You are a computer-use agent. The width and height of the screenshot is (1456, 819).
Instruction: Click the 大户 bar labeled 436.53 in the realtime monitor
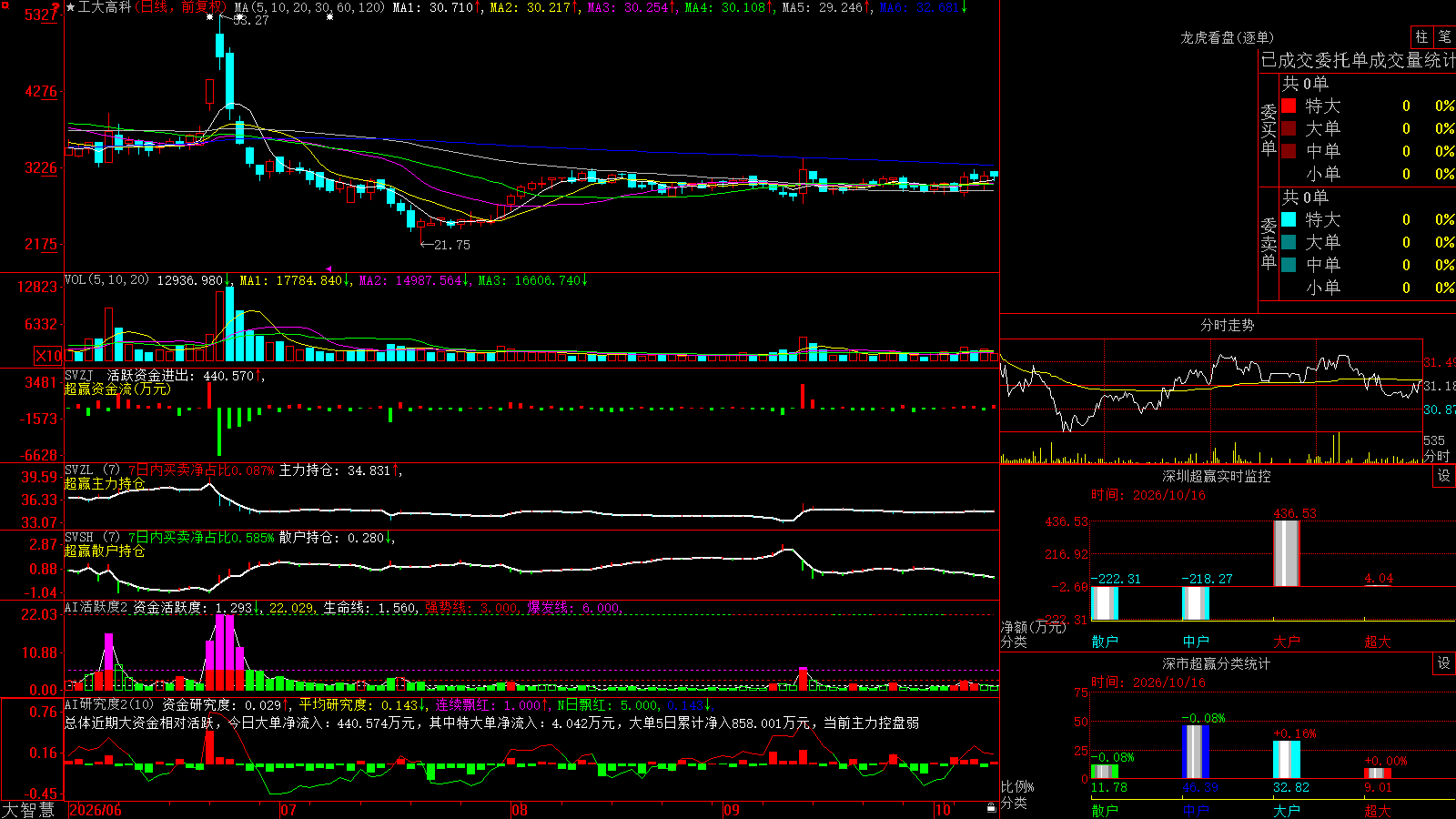point(1286,552)
